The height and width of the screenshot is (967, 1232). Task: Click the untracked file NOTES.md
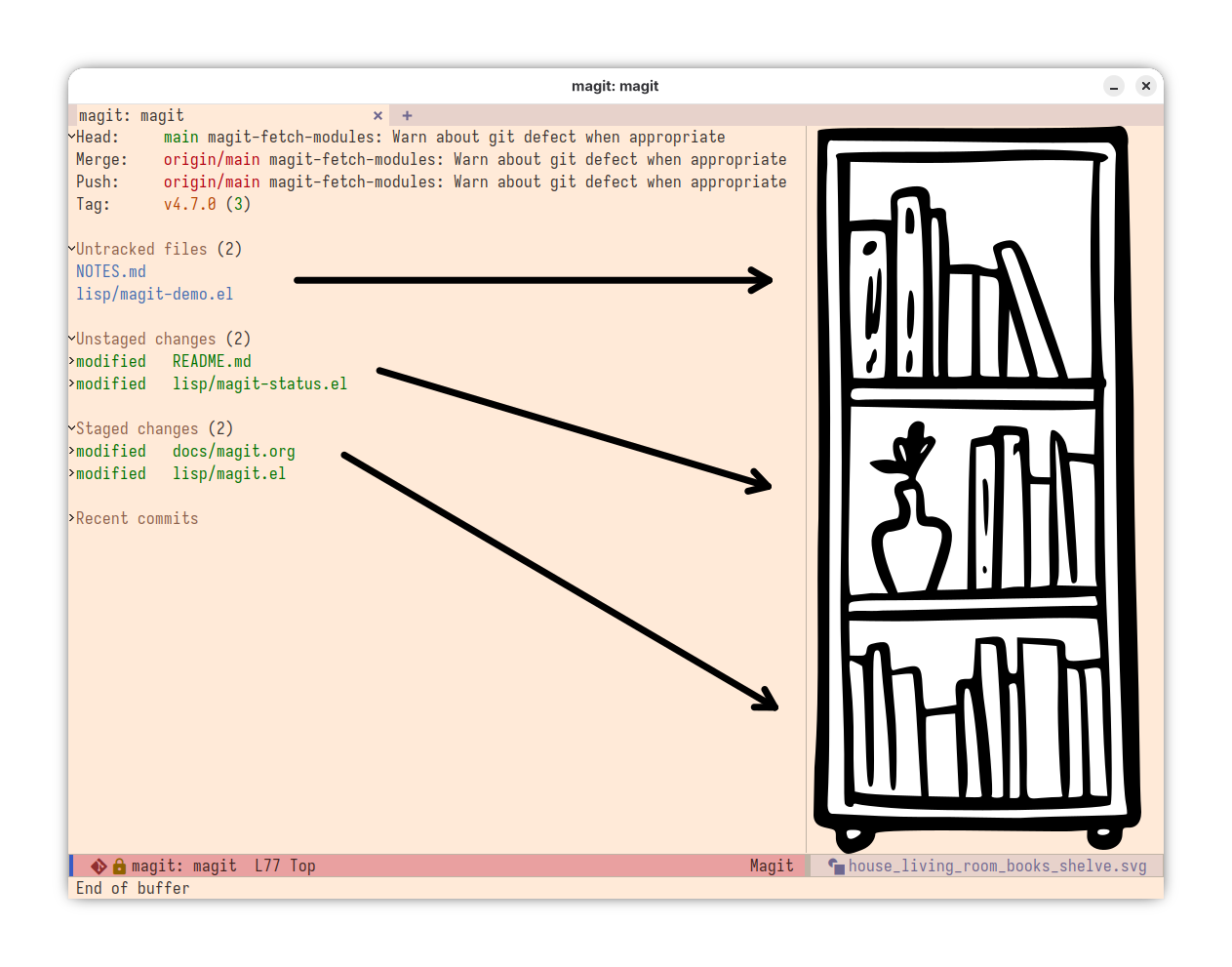tap(111, 272)
